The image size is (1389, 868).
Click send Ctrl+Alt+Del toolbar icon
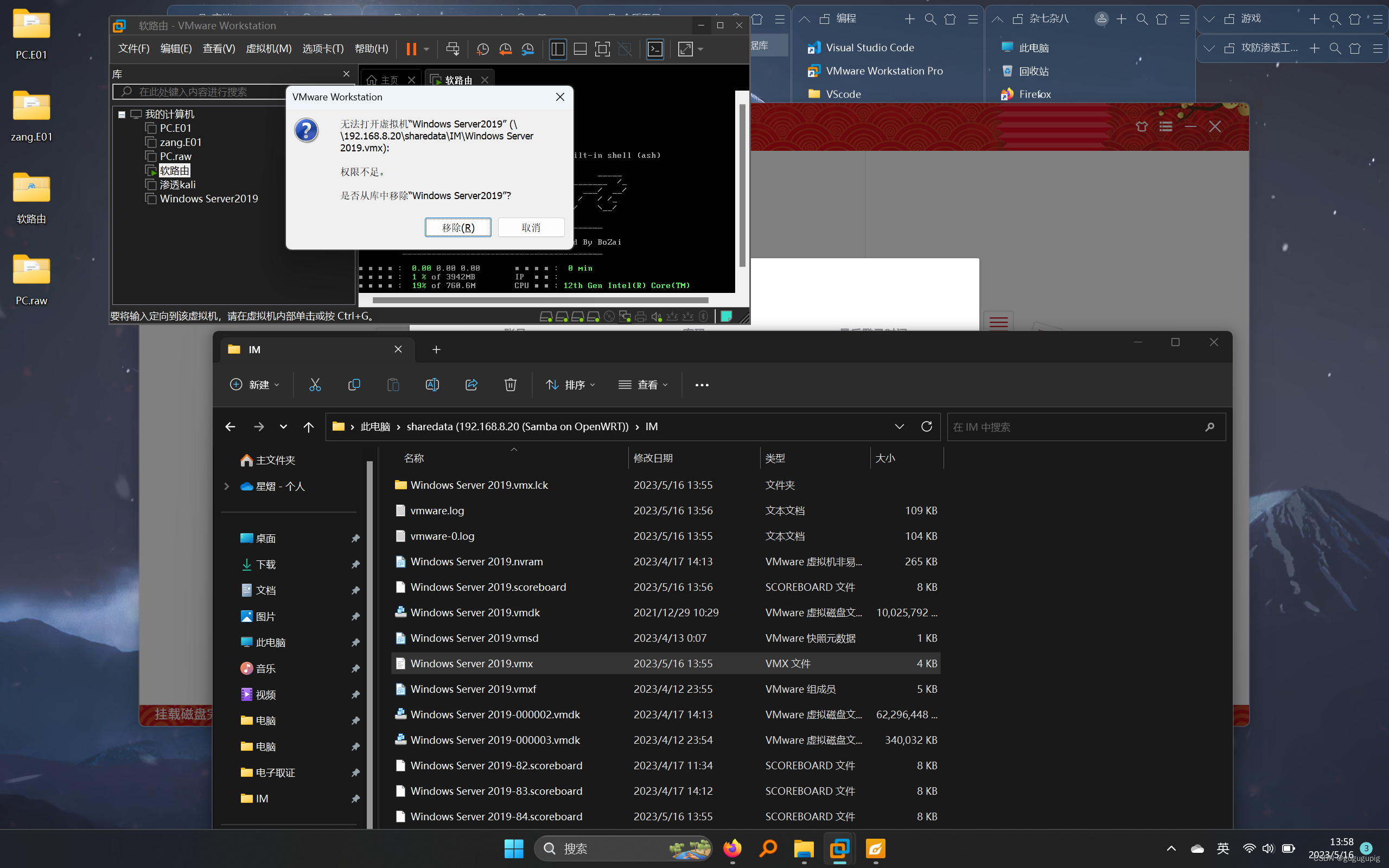453,49
